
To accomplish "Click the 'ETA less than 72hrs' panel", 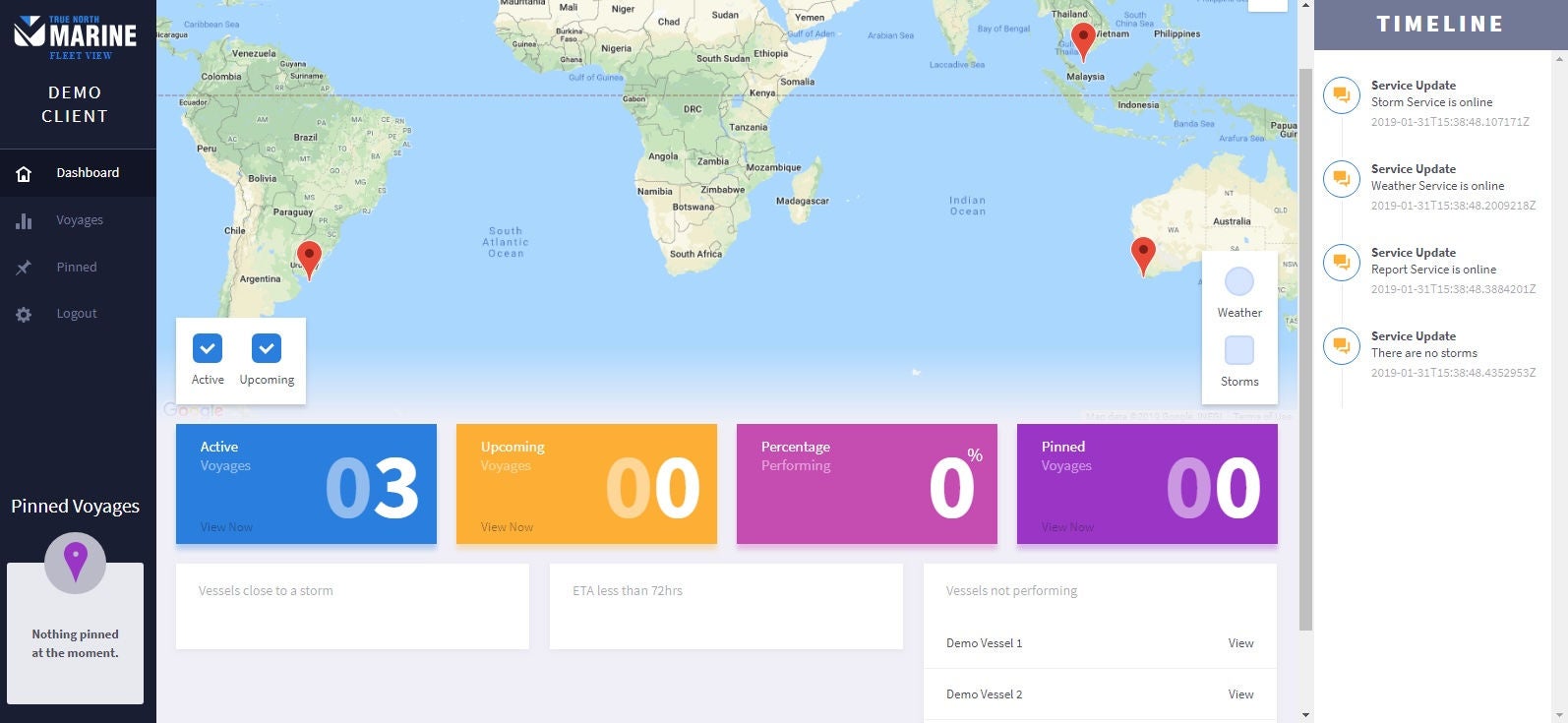I will 726,606.
